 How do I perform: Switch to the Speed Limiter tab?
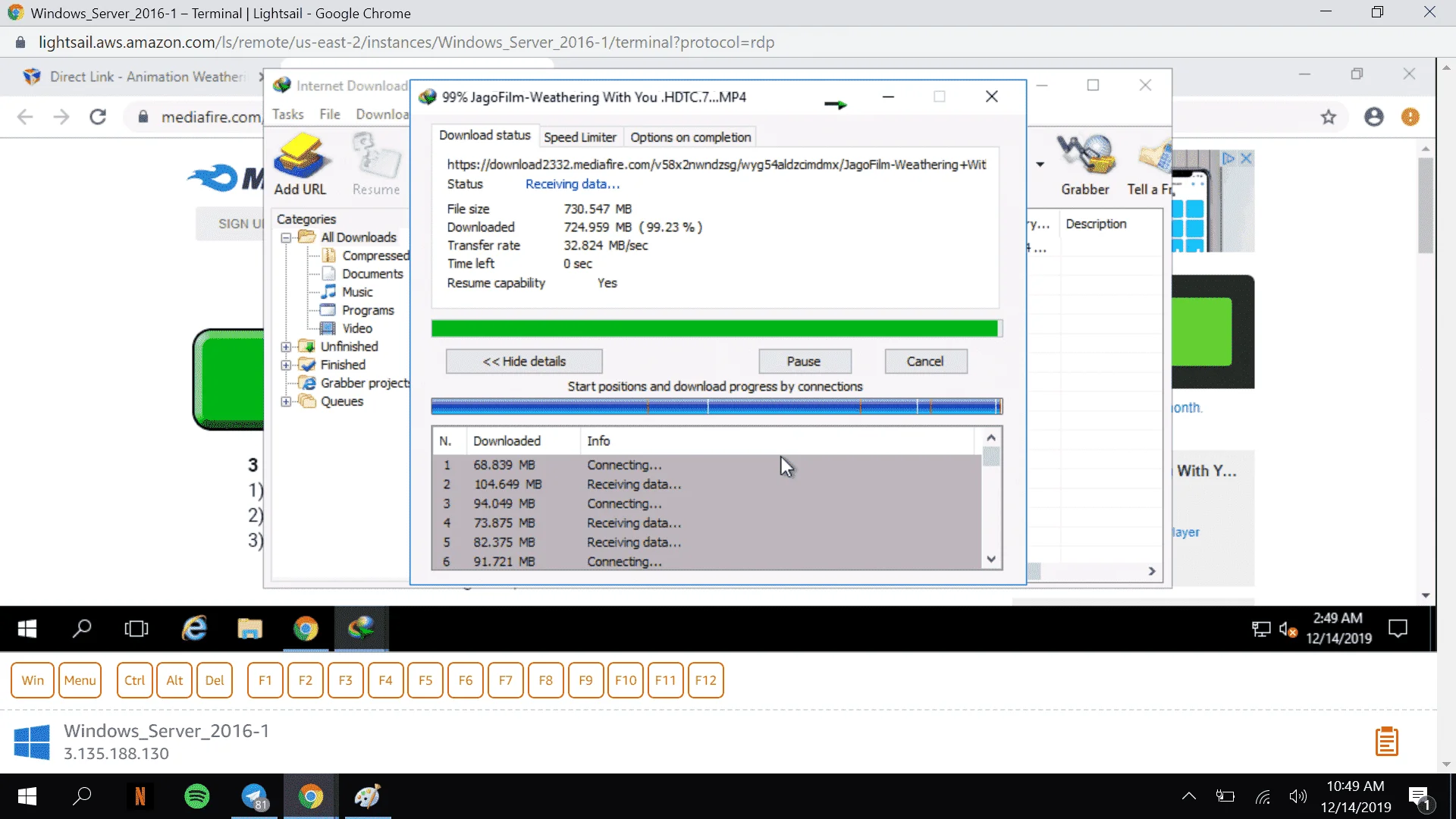coord(580,137)
